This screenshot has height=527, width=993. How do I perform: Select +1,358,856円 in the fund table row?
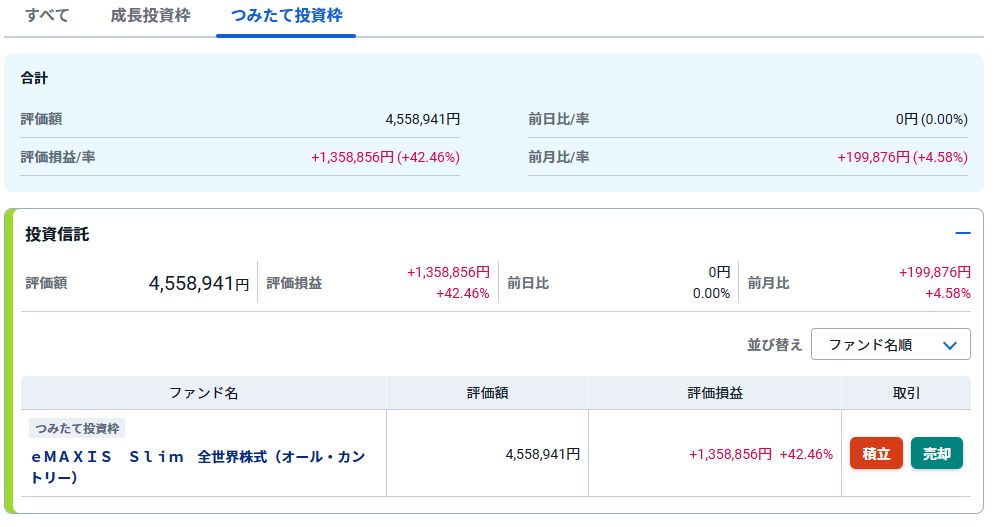[x=730, y=454]
